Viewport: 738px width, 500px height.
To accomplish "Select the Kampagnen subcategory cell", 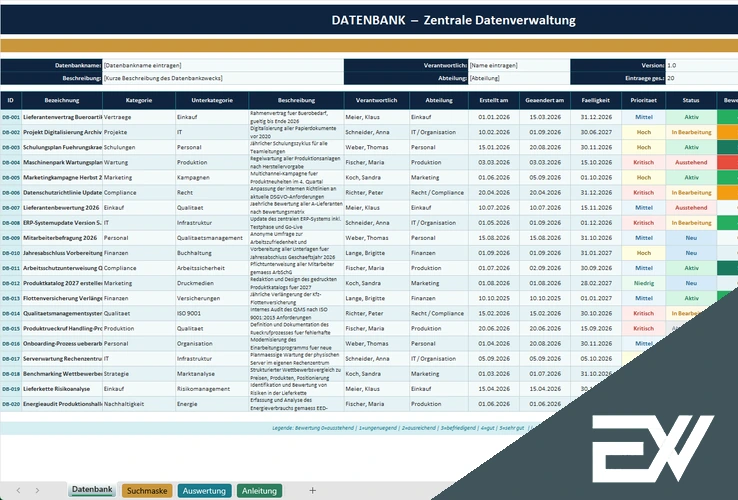I will [x=212, y=177].
